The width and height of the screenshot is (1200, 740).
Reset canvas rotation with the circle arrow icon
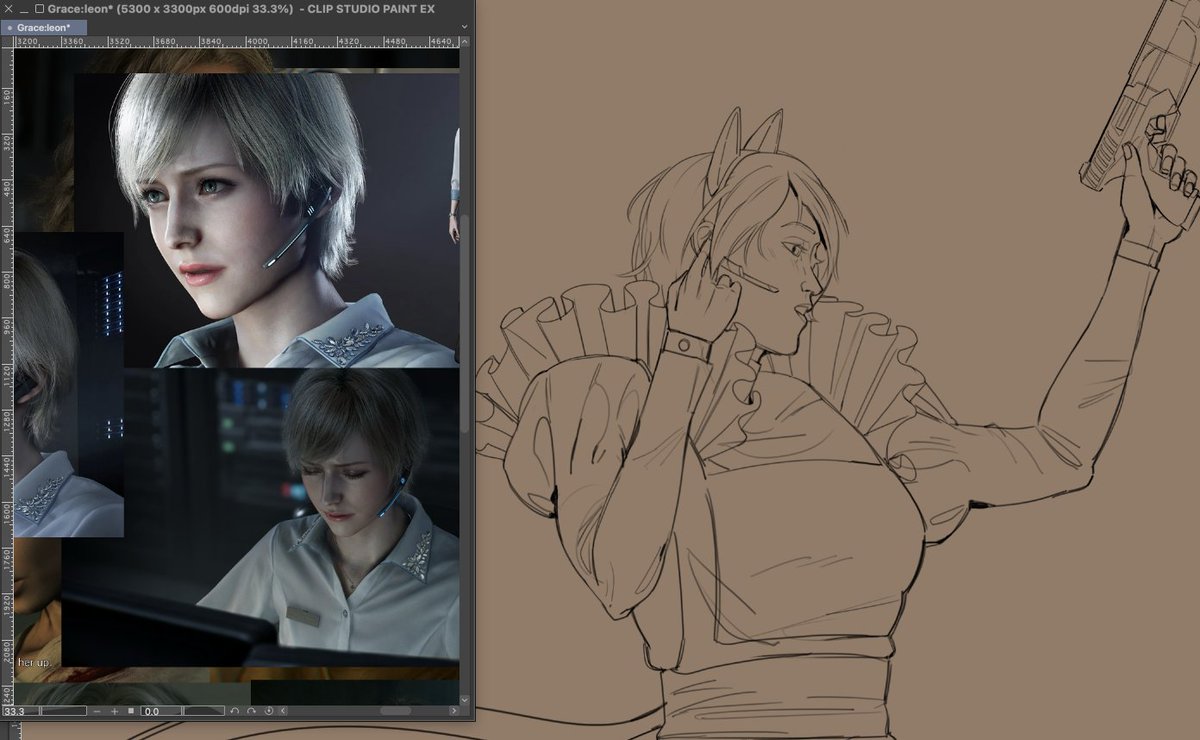269,710
